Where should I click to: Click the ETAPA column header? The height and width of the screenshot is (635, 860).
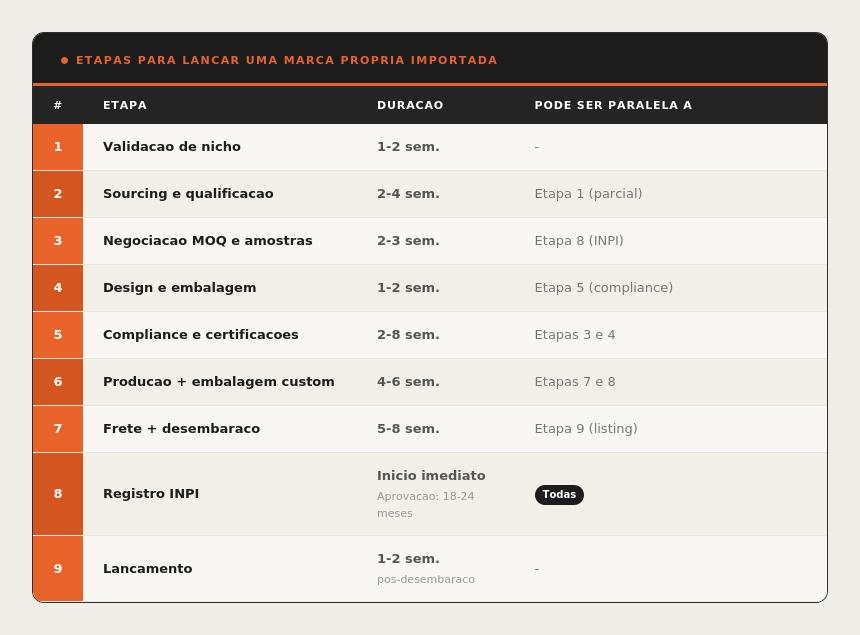pyautogui.click(x=125, y=105)
